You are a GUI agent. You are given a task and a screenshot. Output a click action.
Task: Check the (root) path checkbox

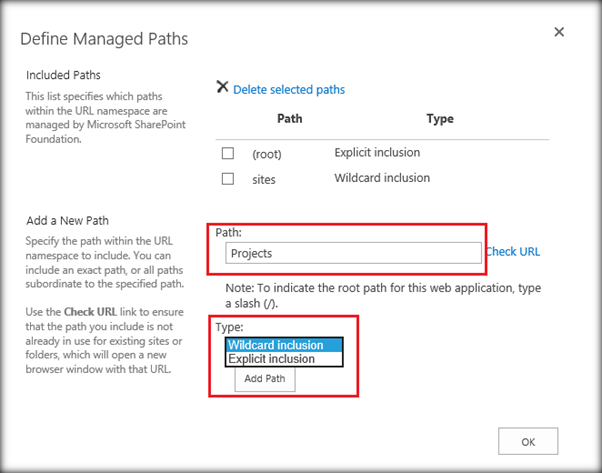pyautogui.click(x=228, y=153)
